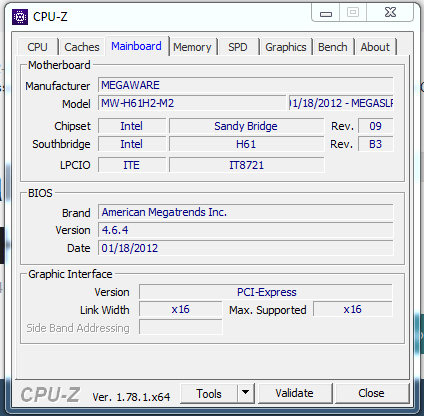Click the Max. Supported label
424x416 pixels.
tap(268, 310)
